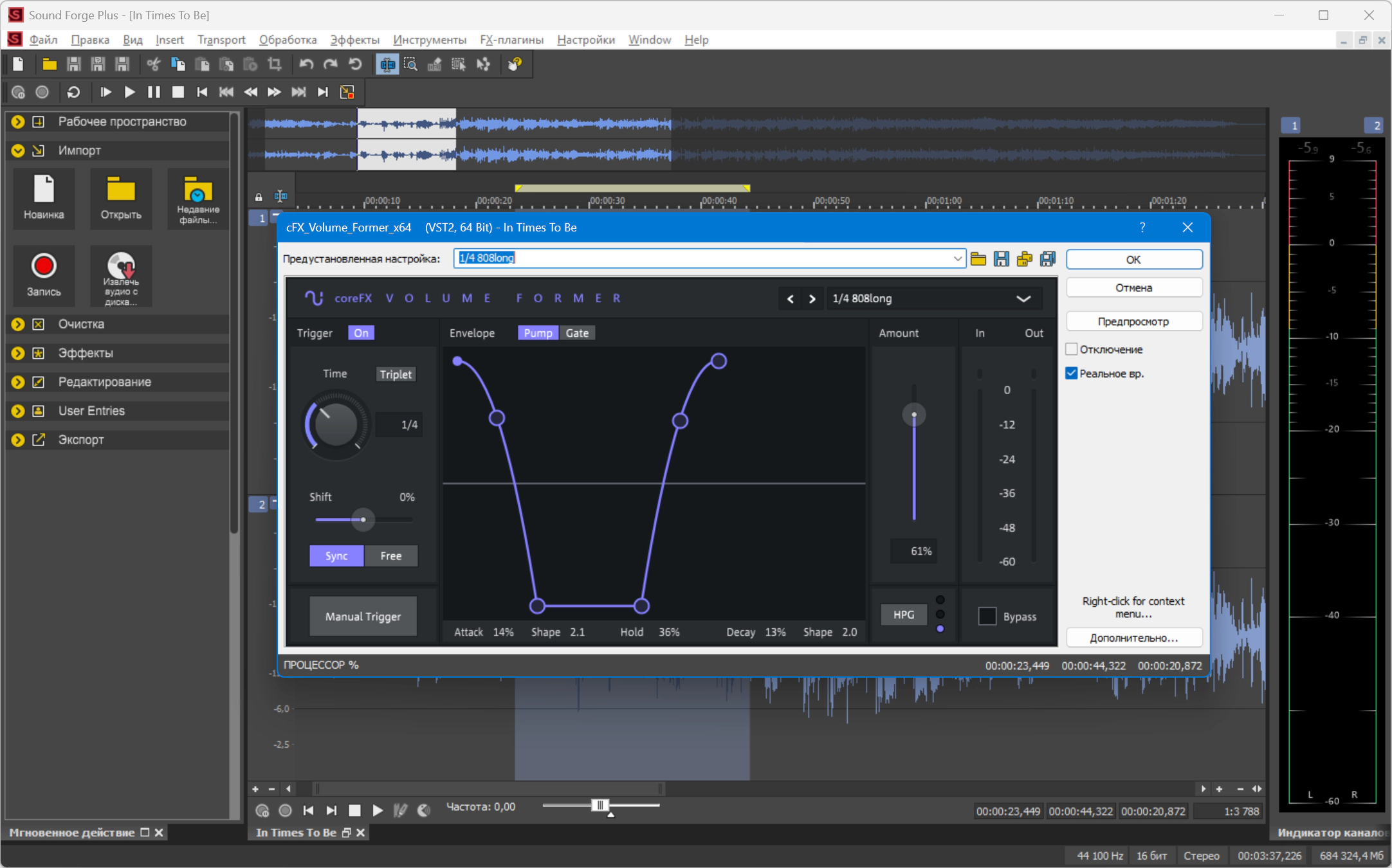Collapse the Рабочее пространство section
Screen dimensions: 1392x868
click(18, 122)
